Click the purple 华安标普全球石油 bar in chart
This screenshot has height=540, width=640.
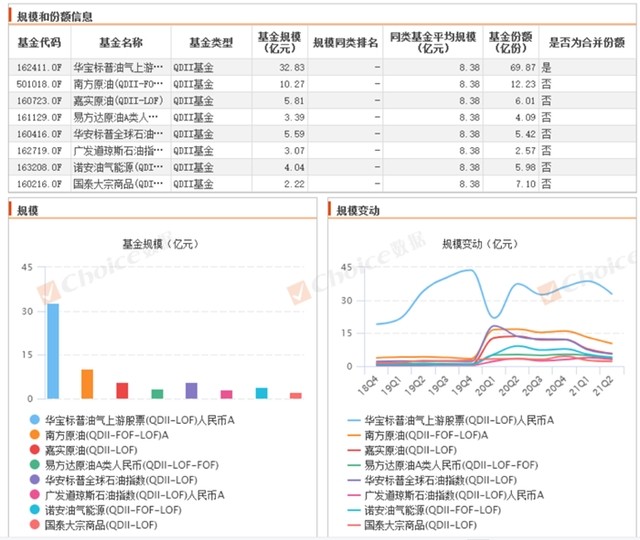pyautogui.click(x=191, y=391)
